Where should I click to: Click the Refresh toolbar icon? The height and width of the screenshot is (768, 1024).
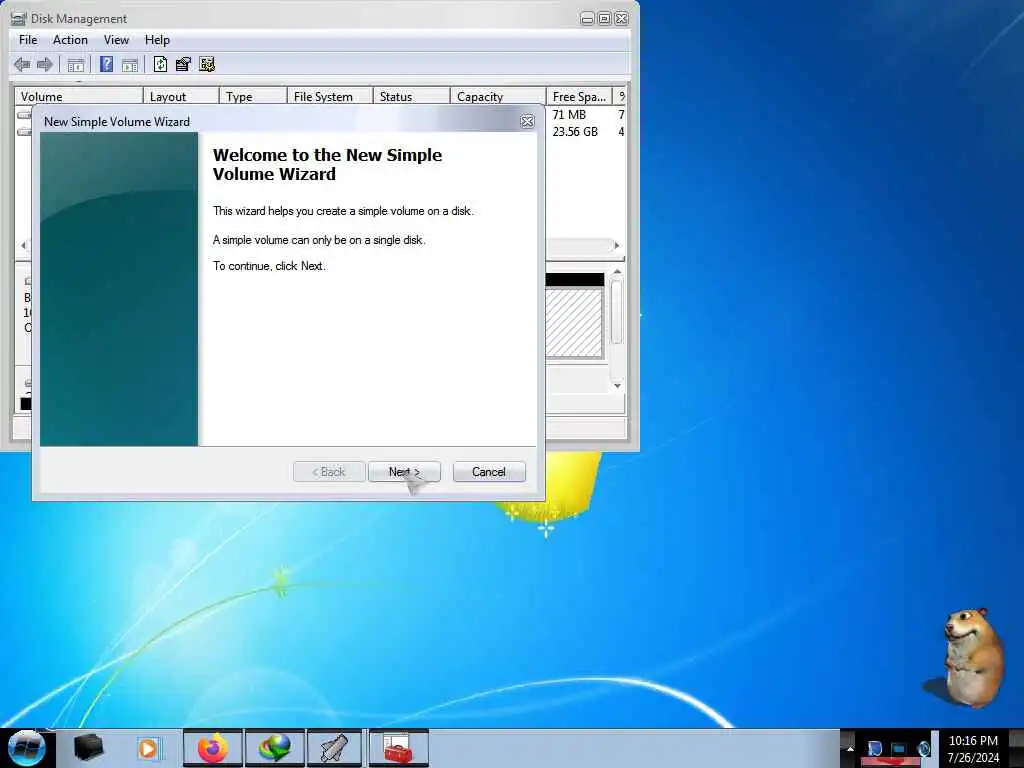160,64
